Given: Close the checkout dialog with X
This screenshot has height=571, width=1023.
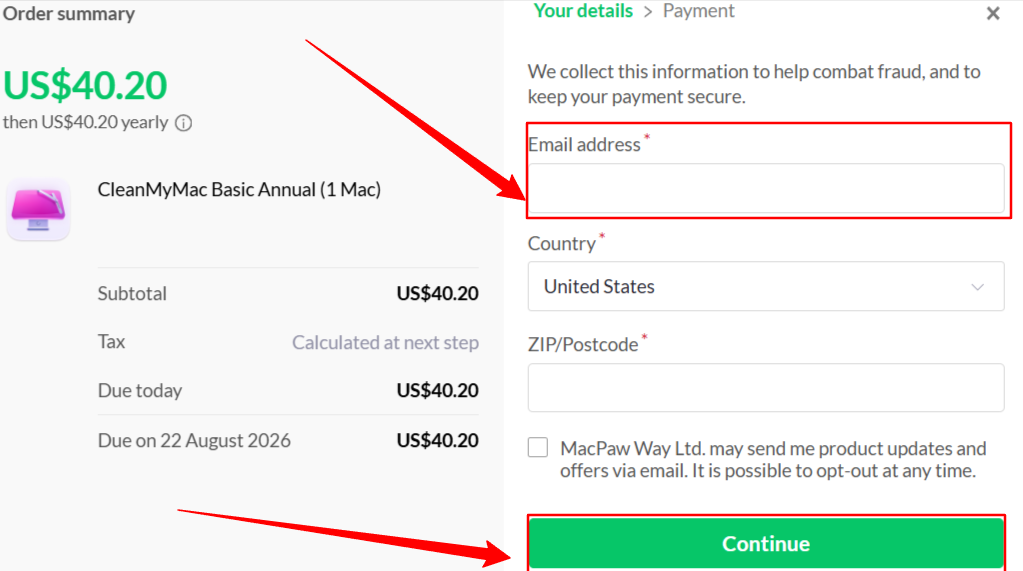Looking at the screenshot, I should click(993, 13).
